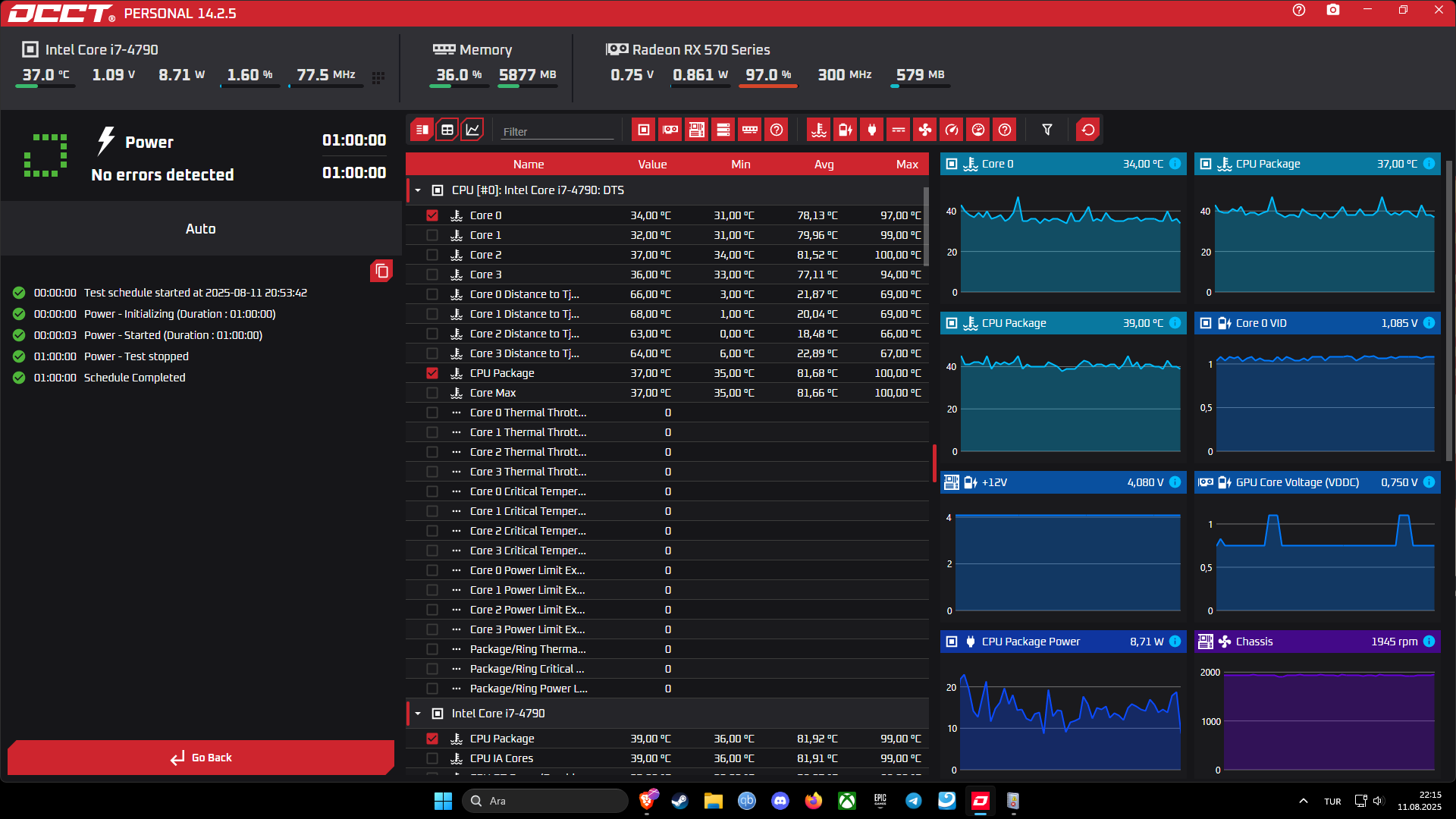Screen dimensions: 1456x819
Task: Check the CPU IA Cores checkbox
Action: click(432, 758)
